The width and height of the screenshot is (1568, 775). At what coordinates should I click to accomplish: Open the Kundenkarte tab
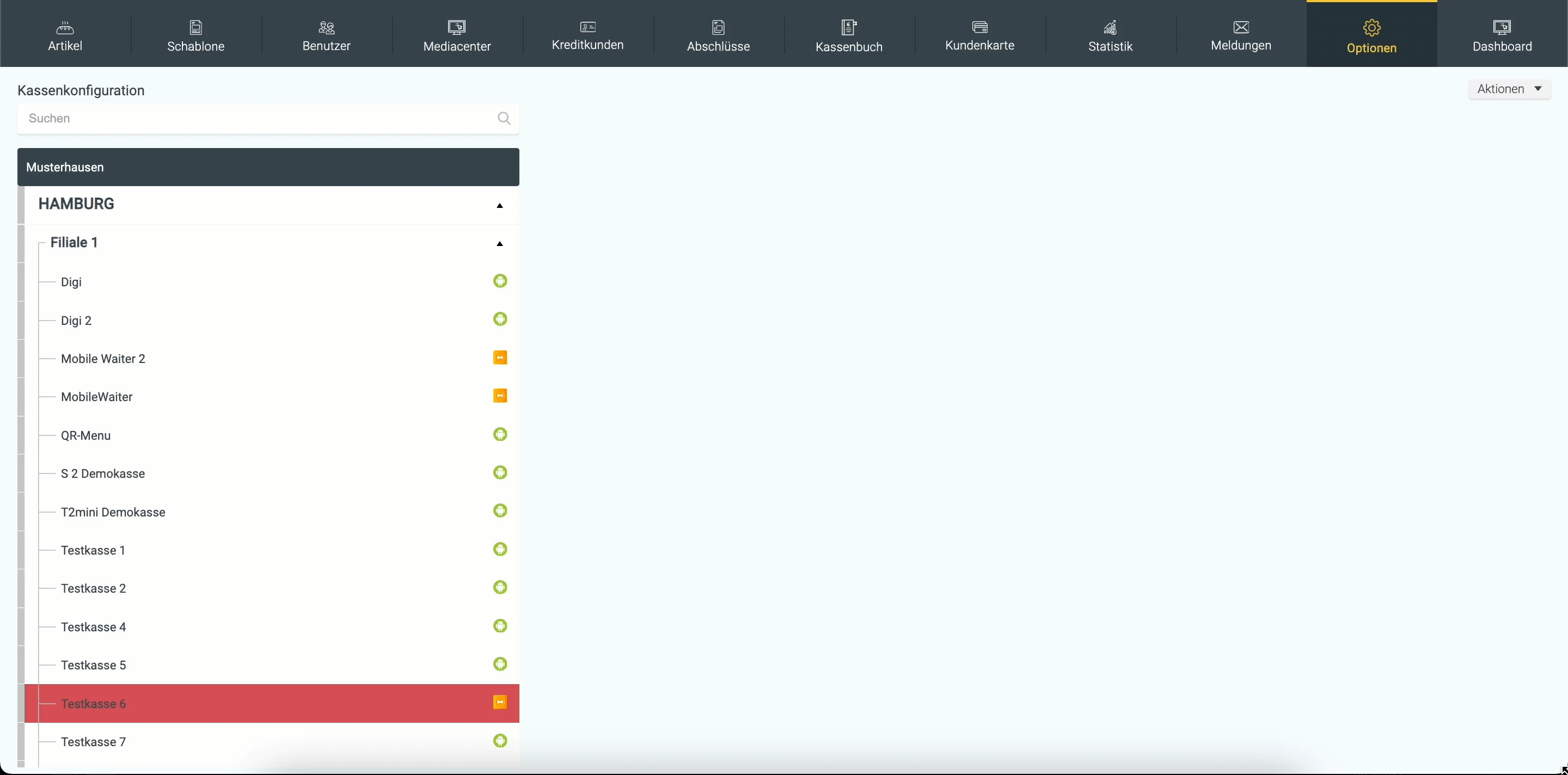[979, 35]
